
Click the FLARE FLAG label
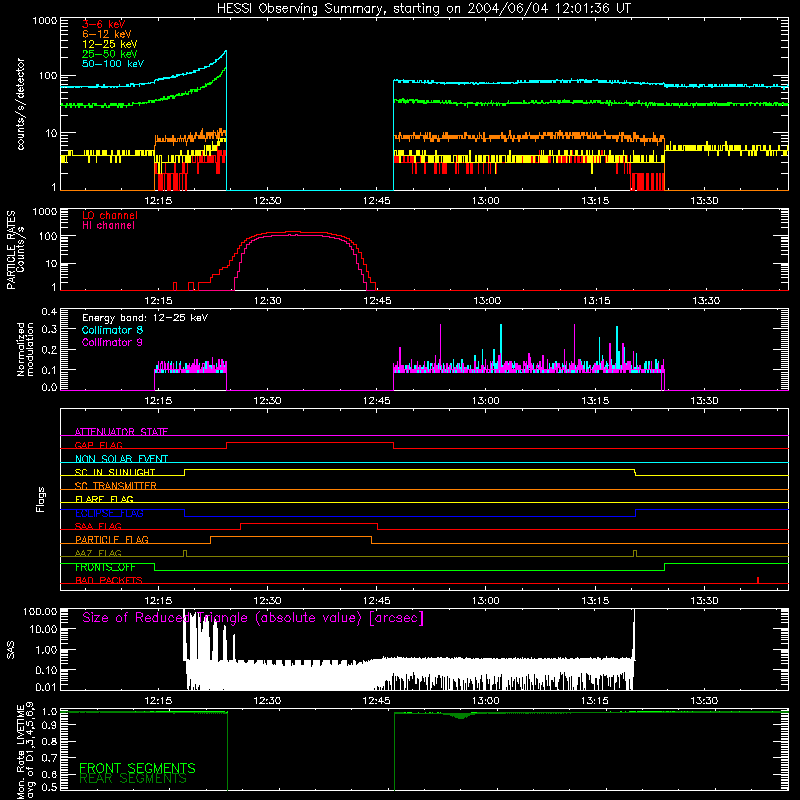[104, 499]
